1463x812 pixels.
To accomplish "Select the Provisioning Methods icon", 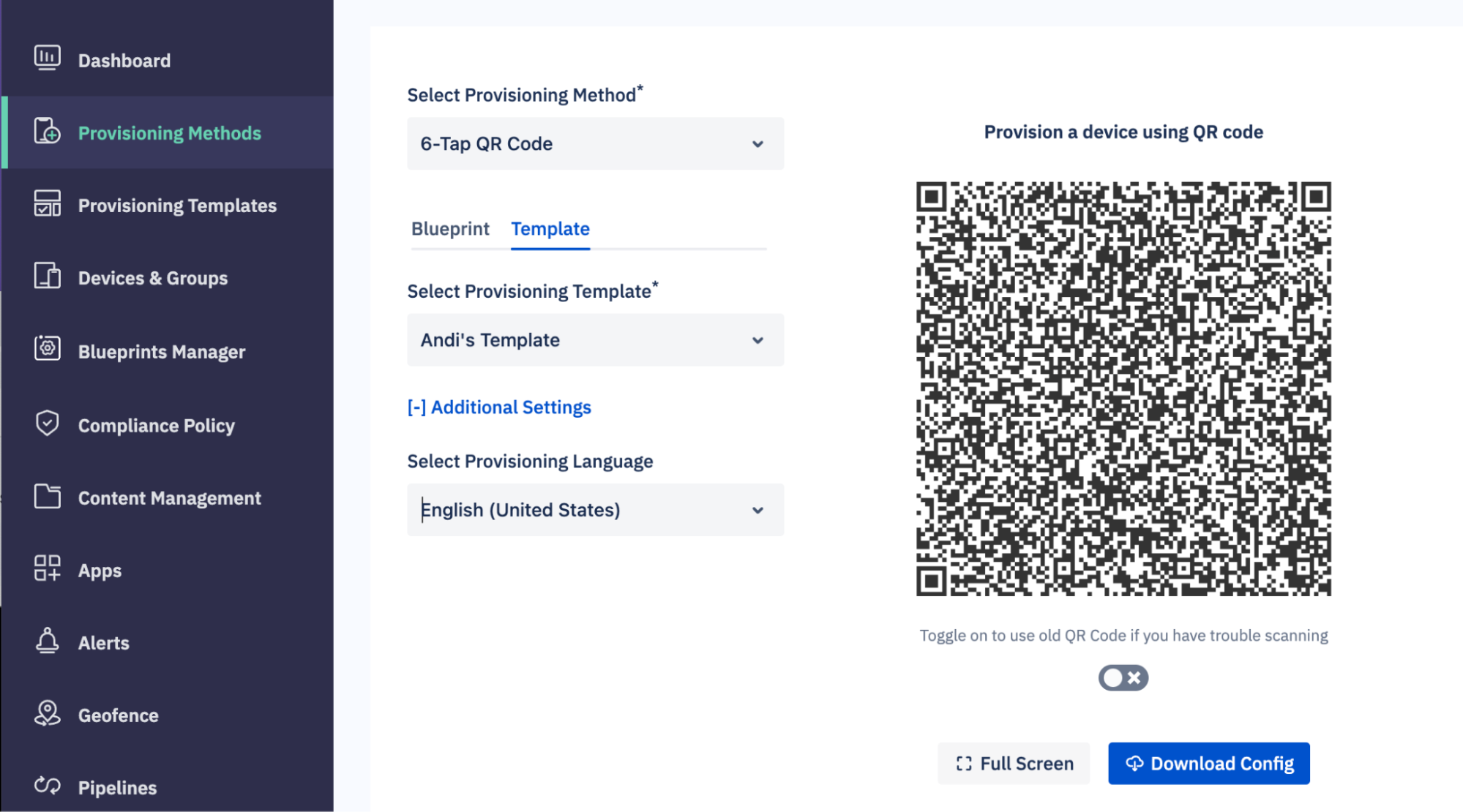I will [x=47, y=132].
